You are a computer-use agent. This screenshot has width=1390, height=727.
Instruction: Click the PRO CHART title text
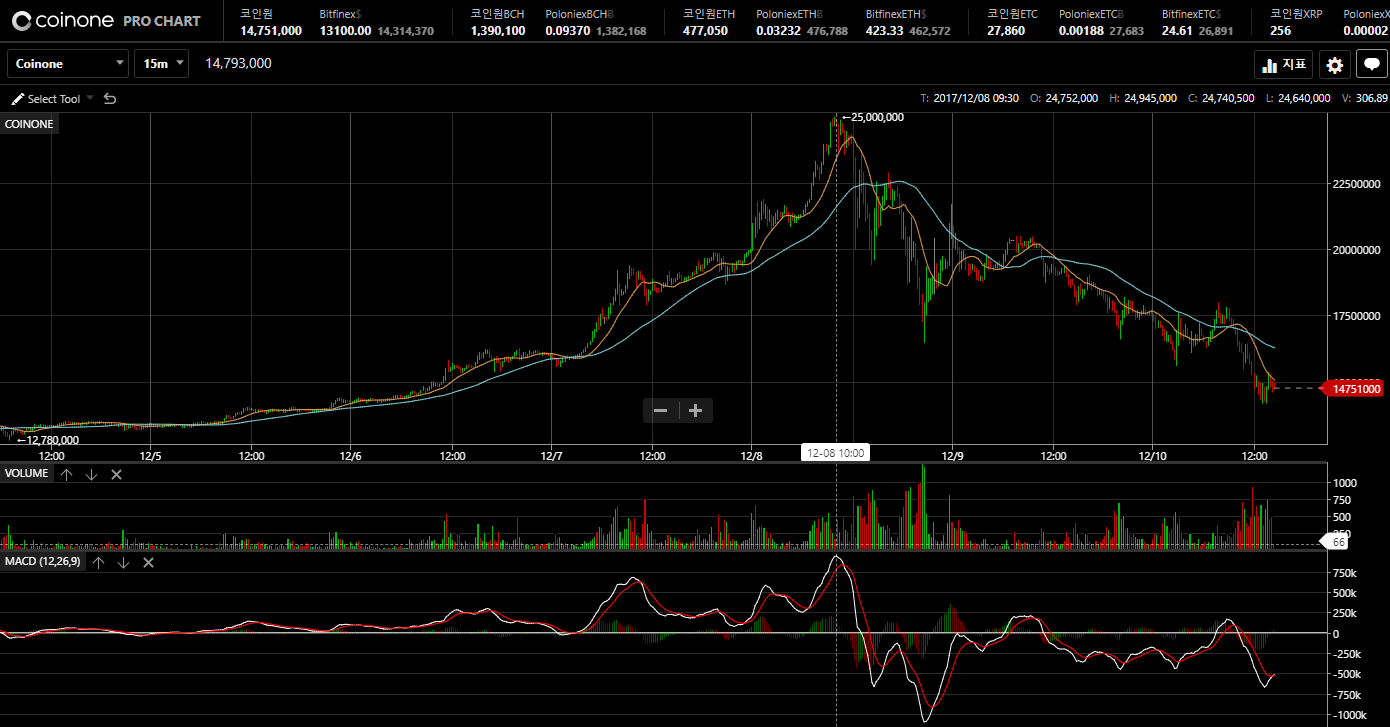coord(162,21)
